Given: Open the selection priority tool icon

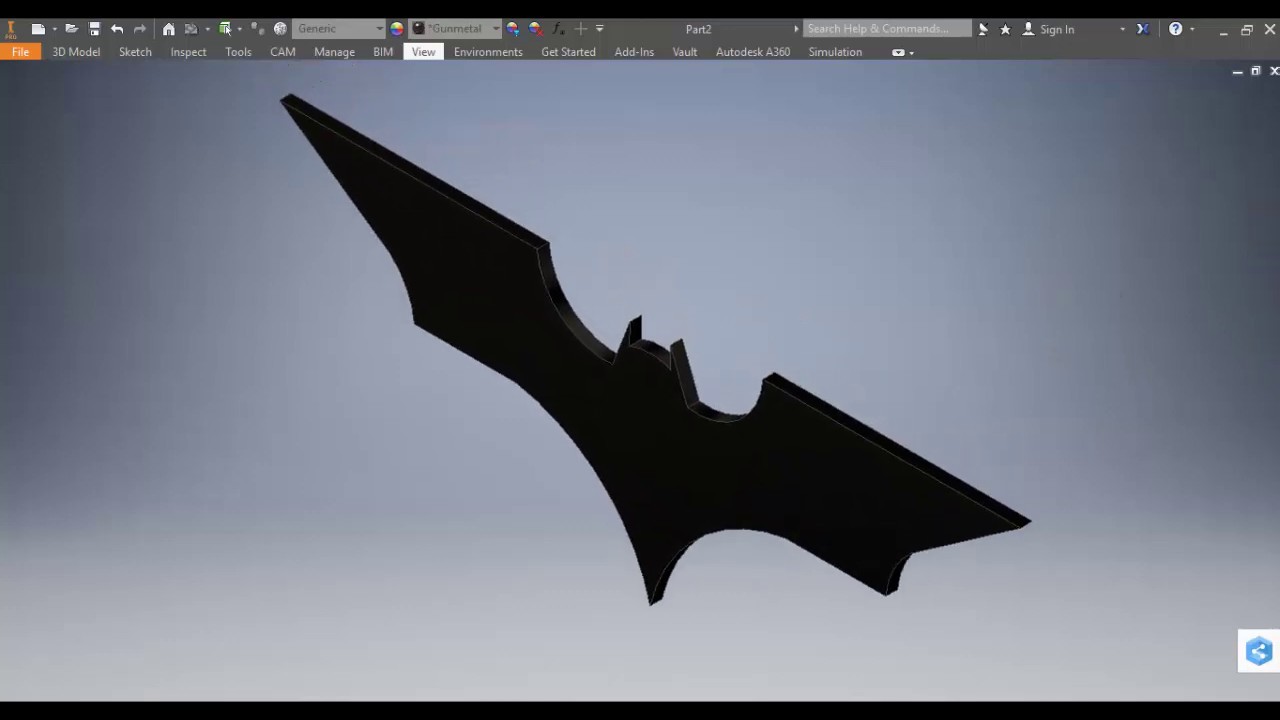Looking at the screenshot, I should [225, 29].
